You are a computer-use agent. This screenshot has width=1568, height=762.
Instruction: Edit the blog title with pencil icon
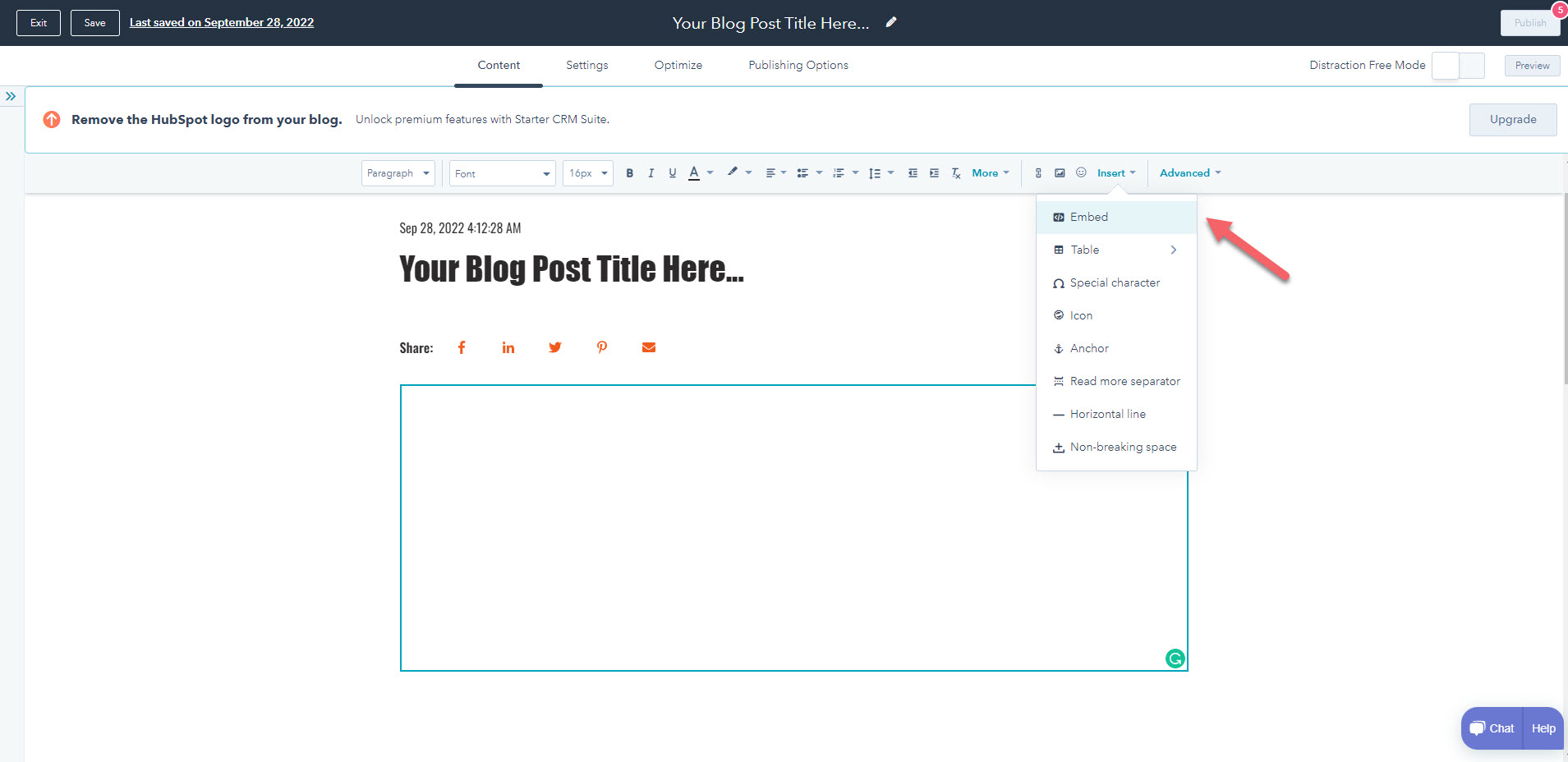coord(891,23)
